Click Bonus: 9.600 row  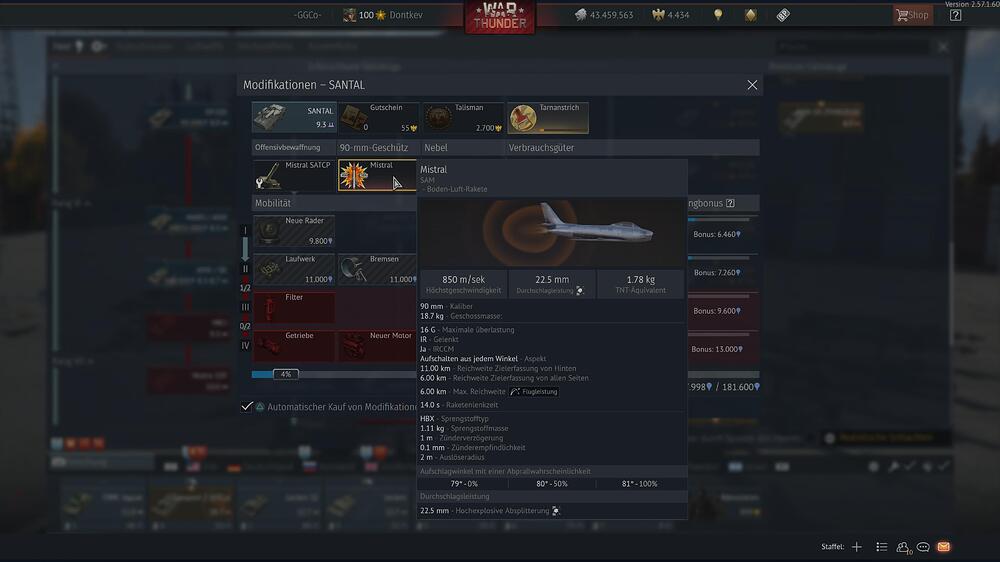click(x=717, y=311)
